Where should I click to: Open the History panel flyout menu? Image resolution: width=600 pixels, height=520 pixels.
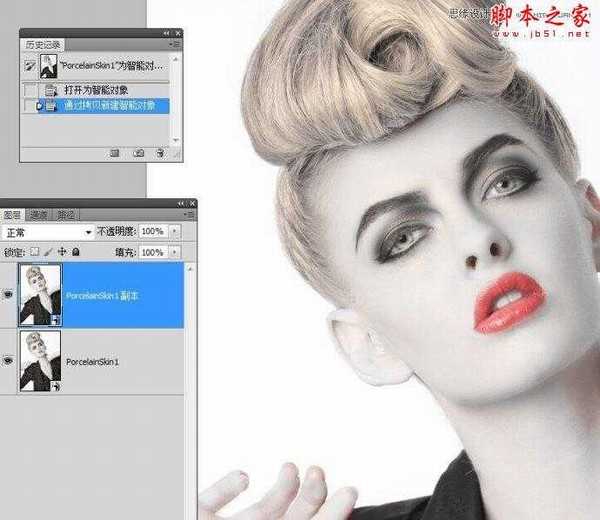tap(175, 45)
